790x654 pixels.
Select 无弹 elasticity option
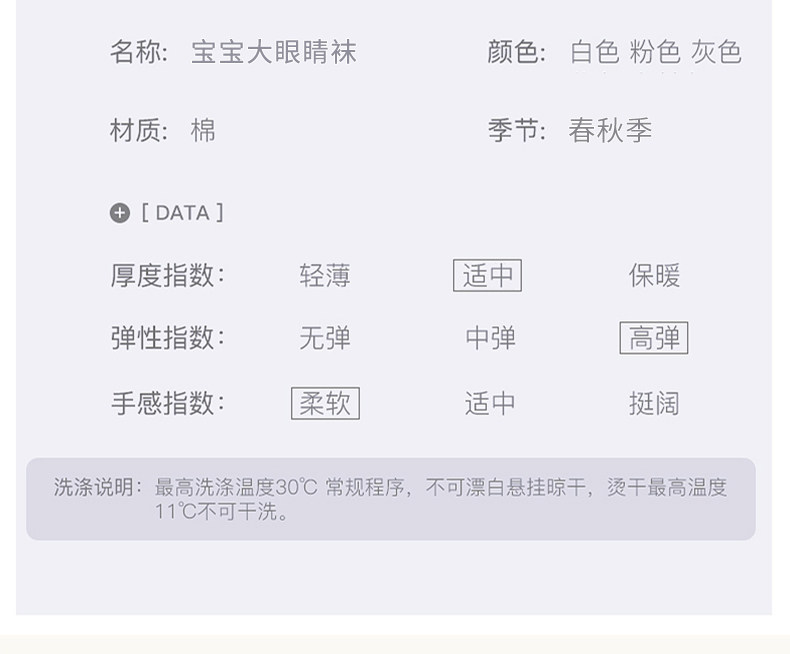(325, 339)
